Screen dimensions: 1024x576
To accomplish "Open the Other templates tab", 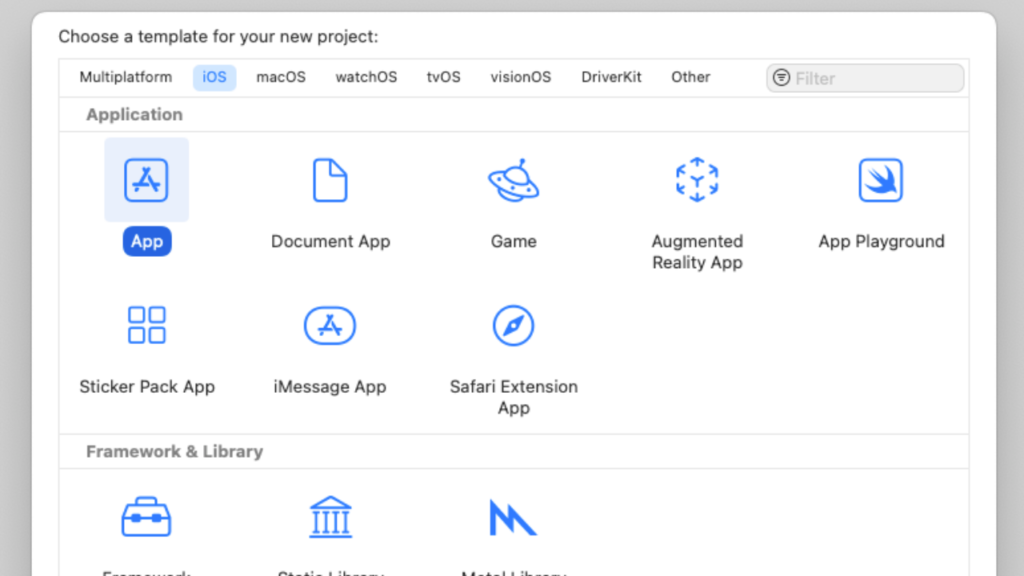I will [x=690, y=77].
